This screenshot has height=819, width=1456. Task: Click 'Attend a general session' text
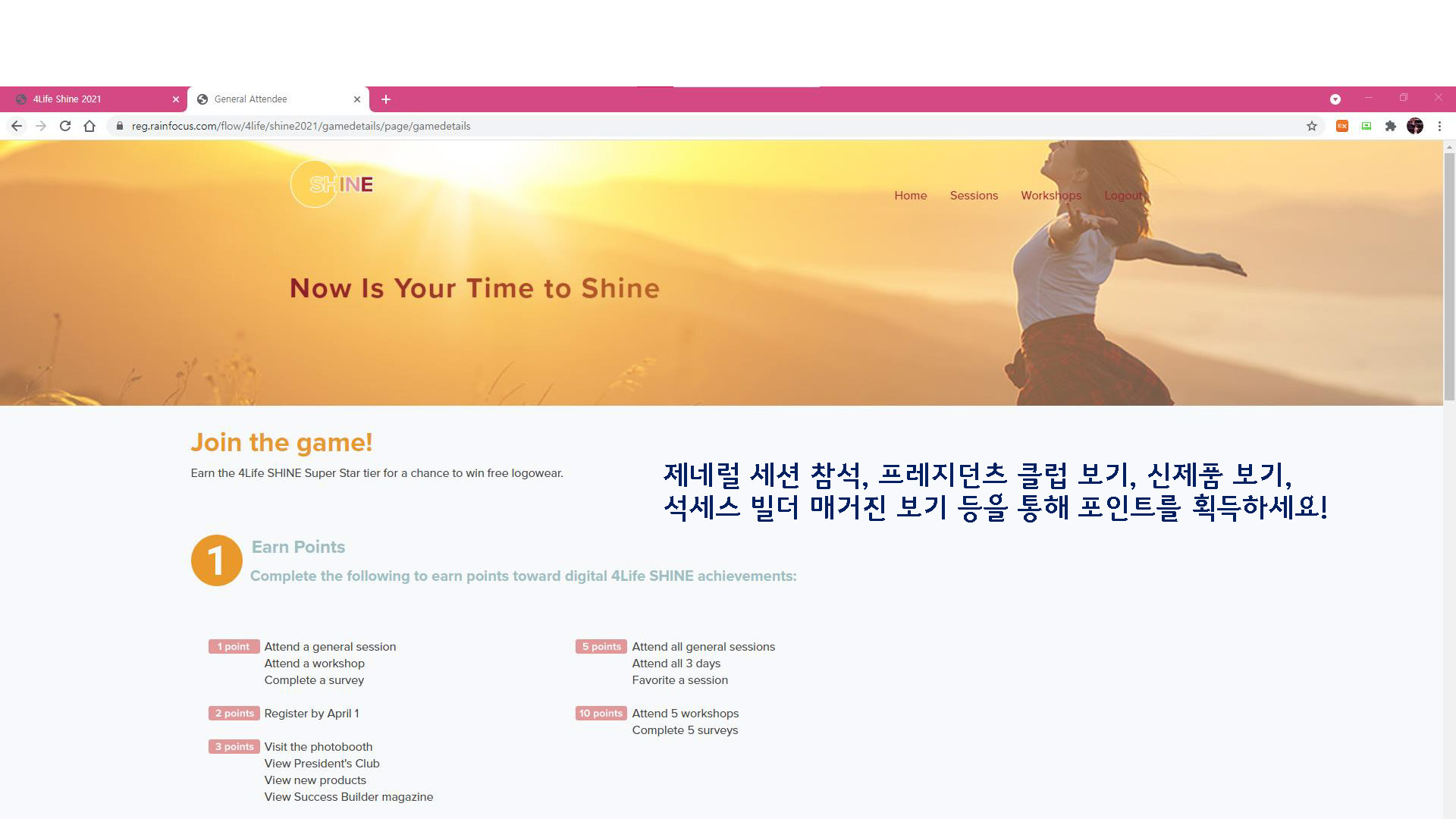330,647
